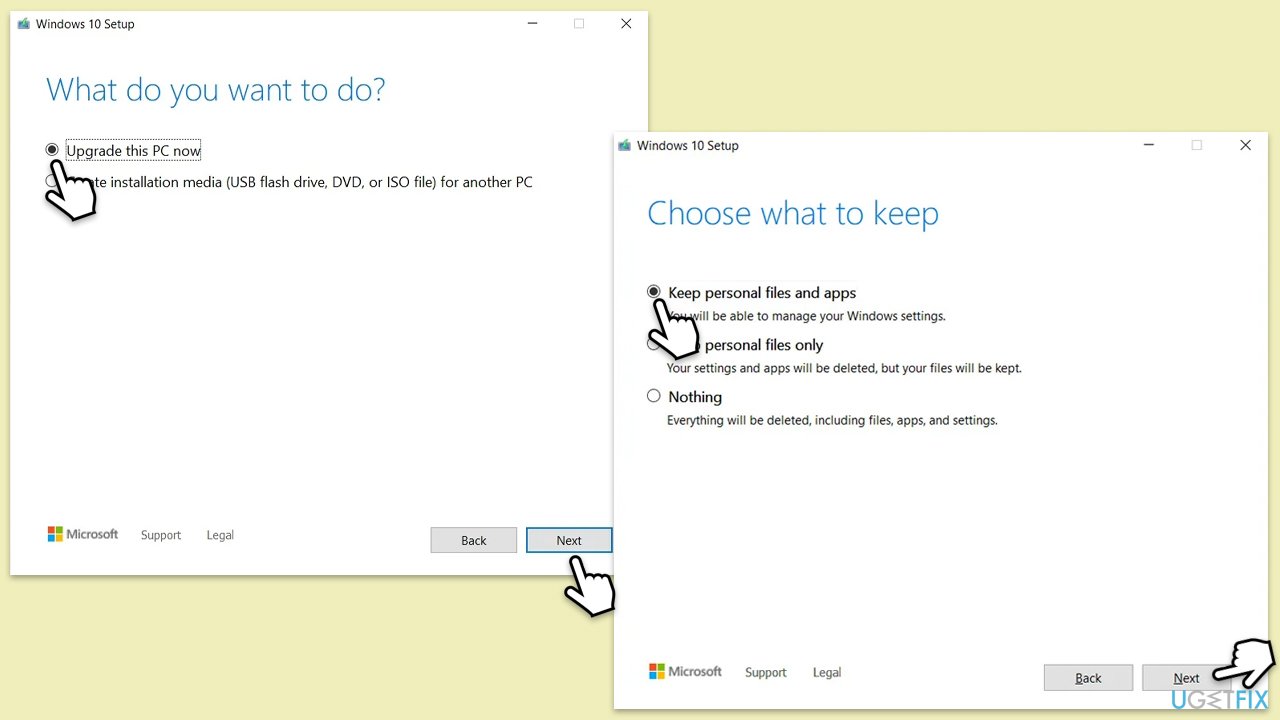Image resolution: width=1280 pixels, height=720 pixels.
Task: Click Microsoft logo in the left setup window
Action: coord(83,534)
